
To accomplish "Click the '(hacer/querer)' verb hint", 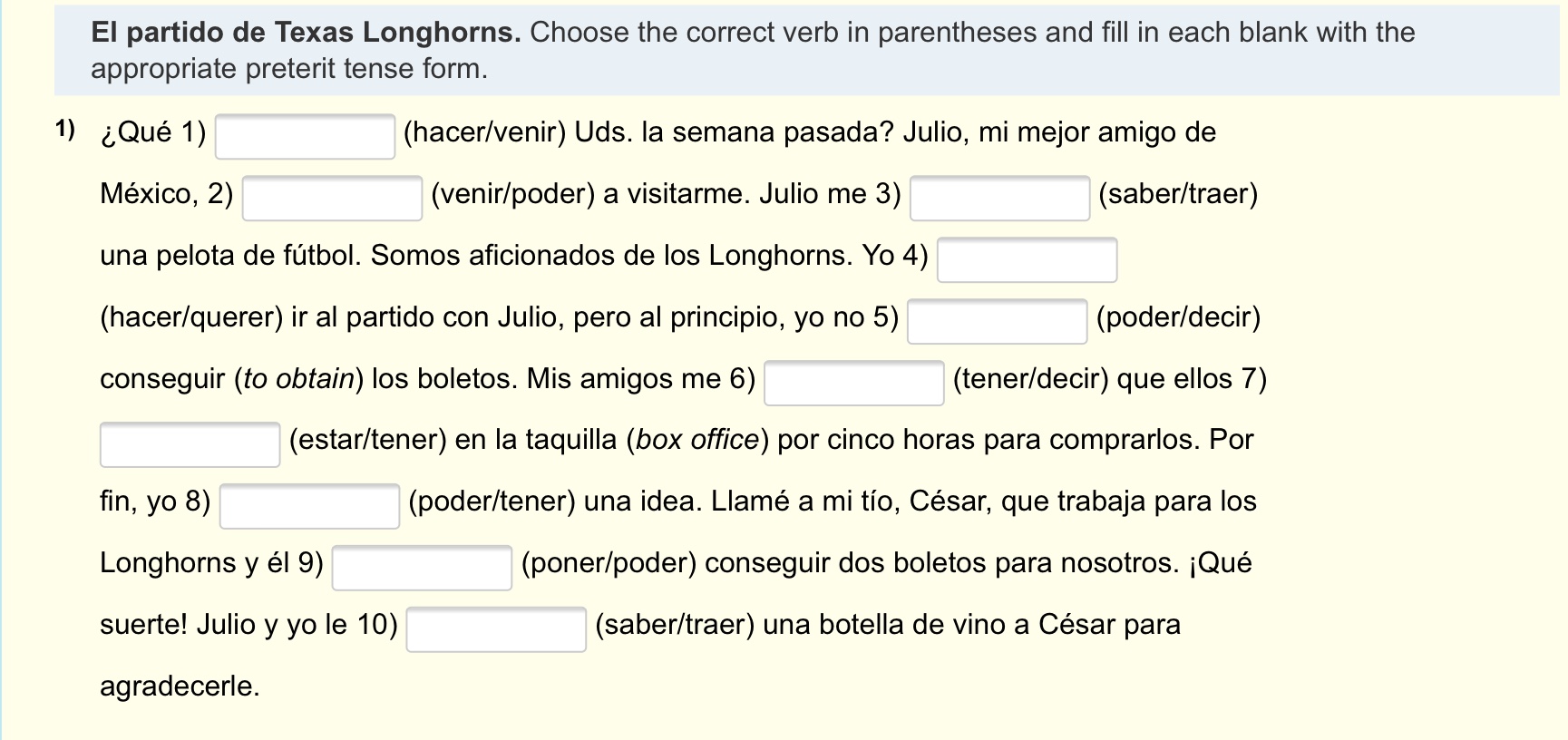I will coord(191,317).
